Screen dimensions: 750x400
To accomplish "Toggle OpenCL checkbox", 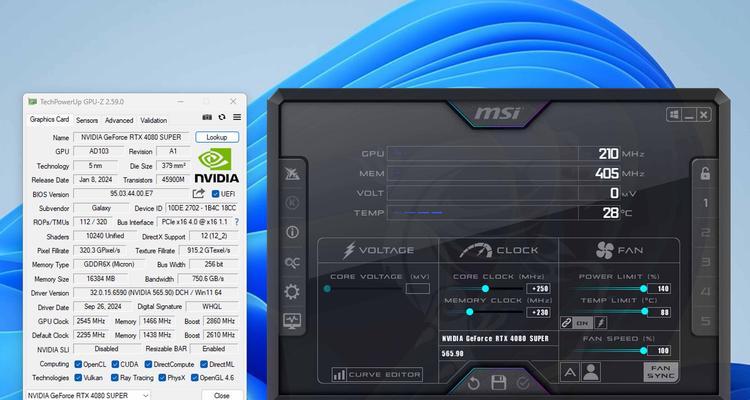I will click(x=78, y=364).
